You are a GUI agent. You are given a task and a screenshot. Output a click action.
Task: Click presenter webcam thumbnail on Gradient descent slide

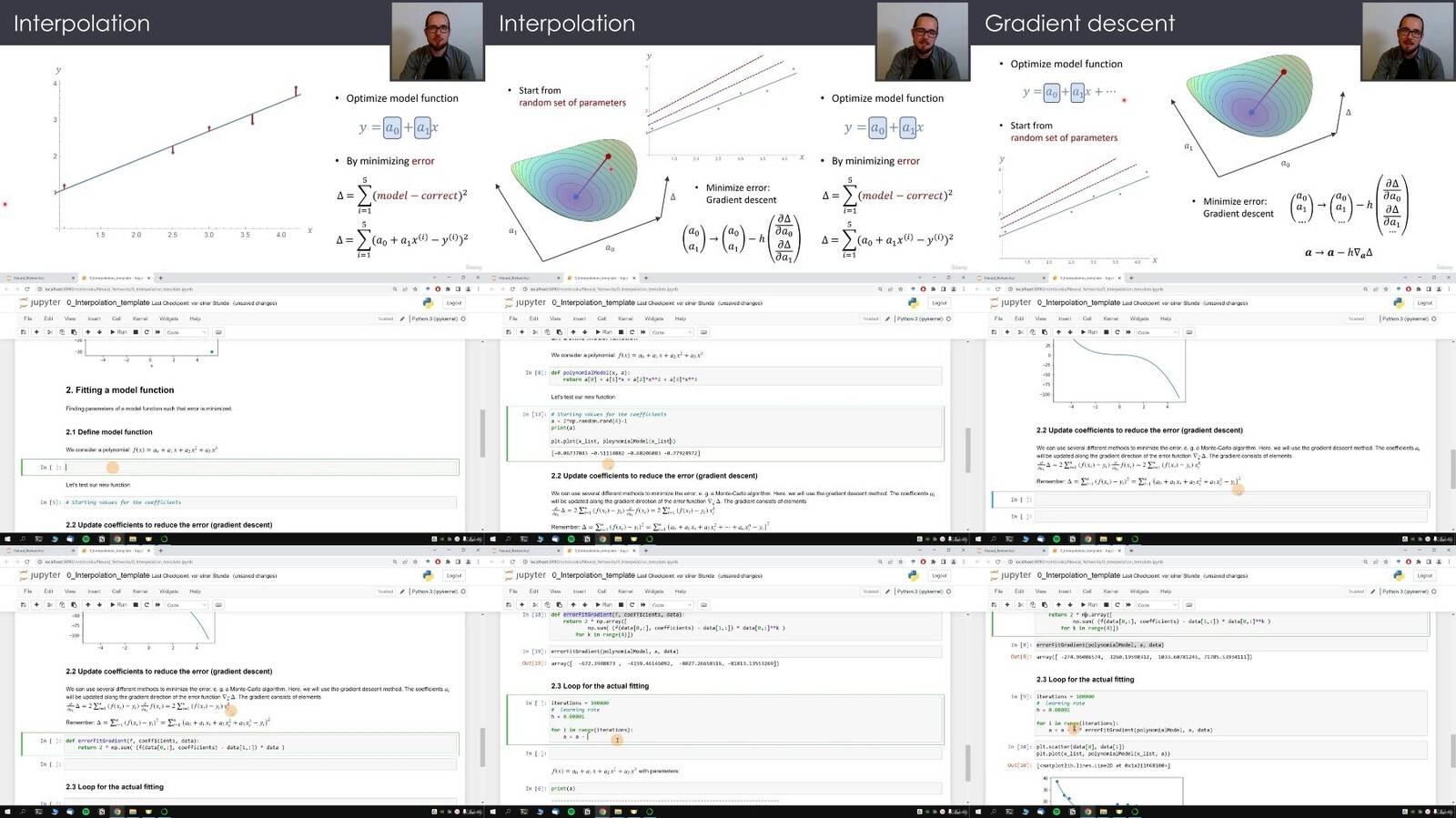pyautogui.click(x=1408, y=41)
